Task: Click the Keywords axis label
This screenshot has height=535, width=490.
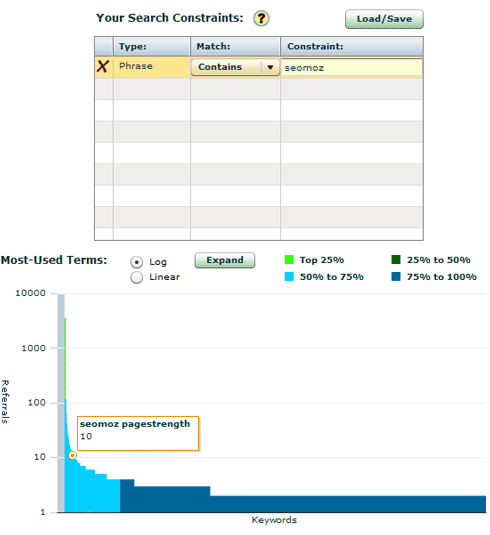Action: [x=274, y=520]
